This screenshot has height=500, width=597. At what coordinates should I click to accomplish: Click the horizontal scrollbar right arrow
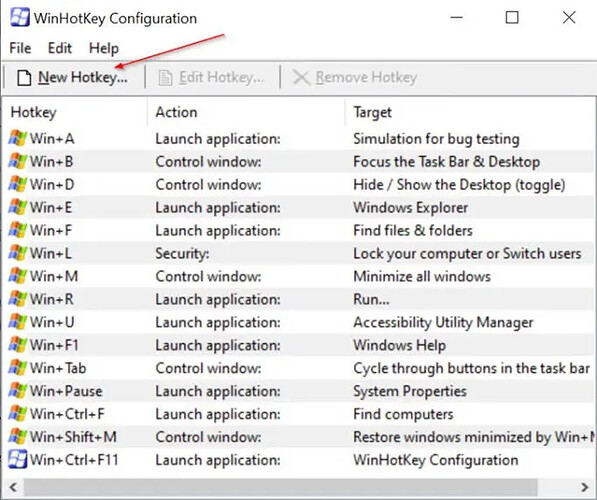pyautogui.click(x=584, y=487)
